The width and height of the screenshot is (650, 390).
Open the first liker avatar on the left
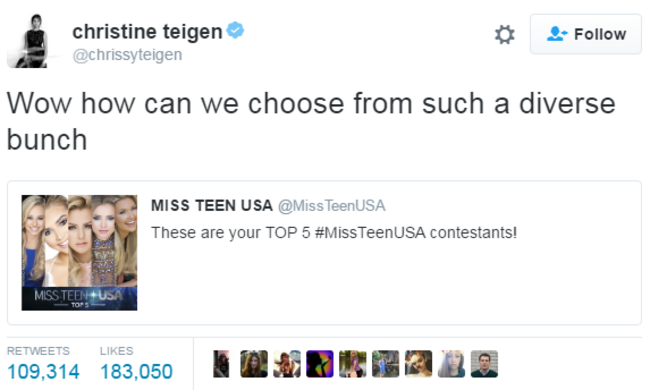click(x=221, y=364)
